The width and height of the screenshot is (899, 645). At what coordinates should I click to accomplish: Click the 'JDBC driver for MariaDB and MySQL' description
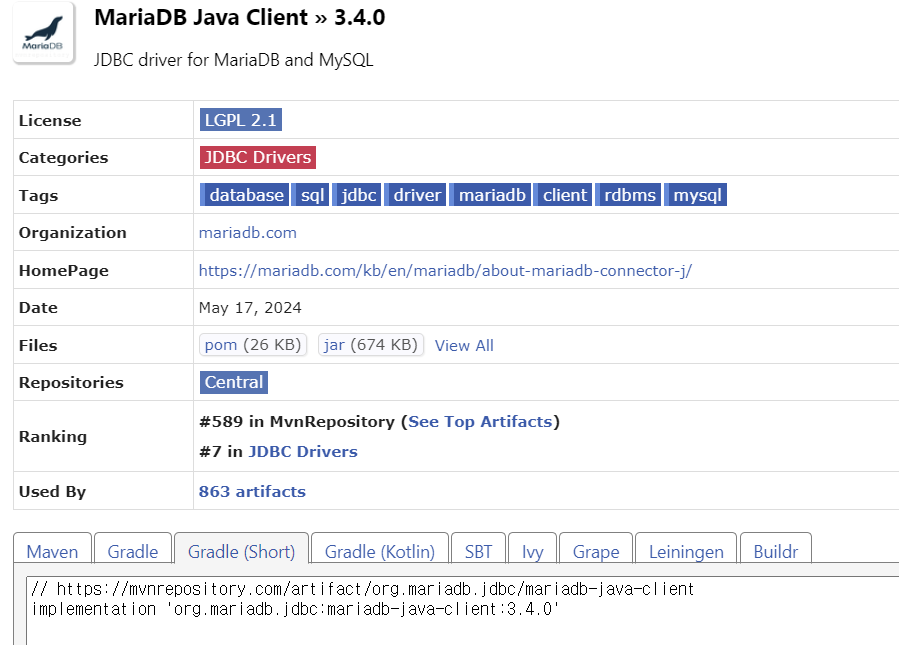[233, 60]
